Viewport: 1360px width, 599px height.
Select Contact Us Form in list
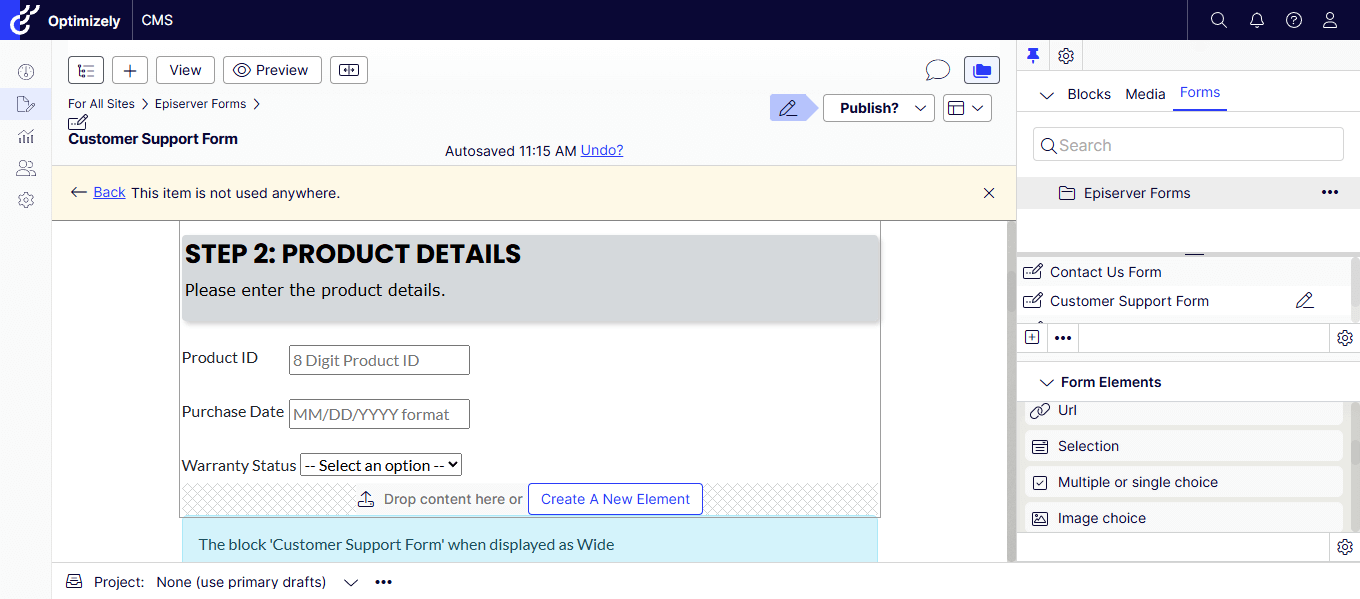point(1105,272)
